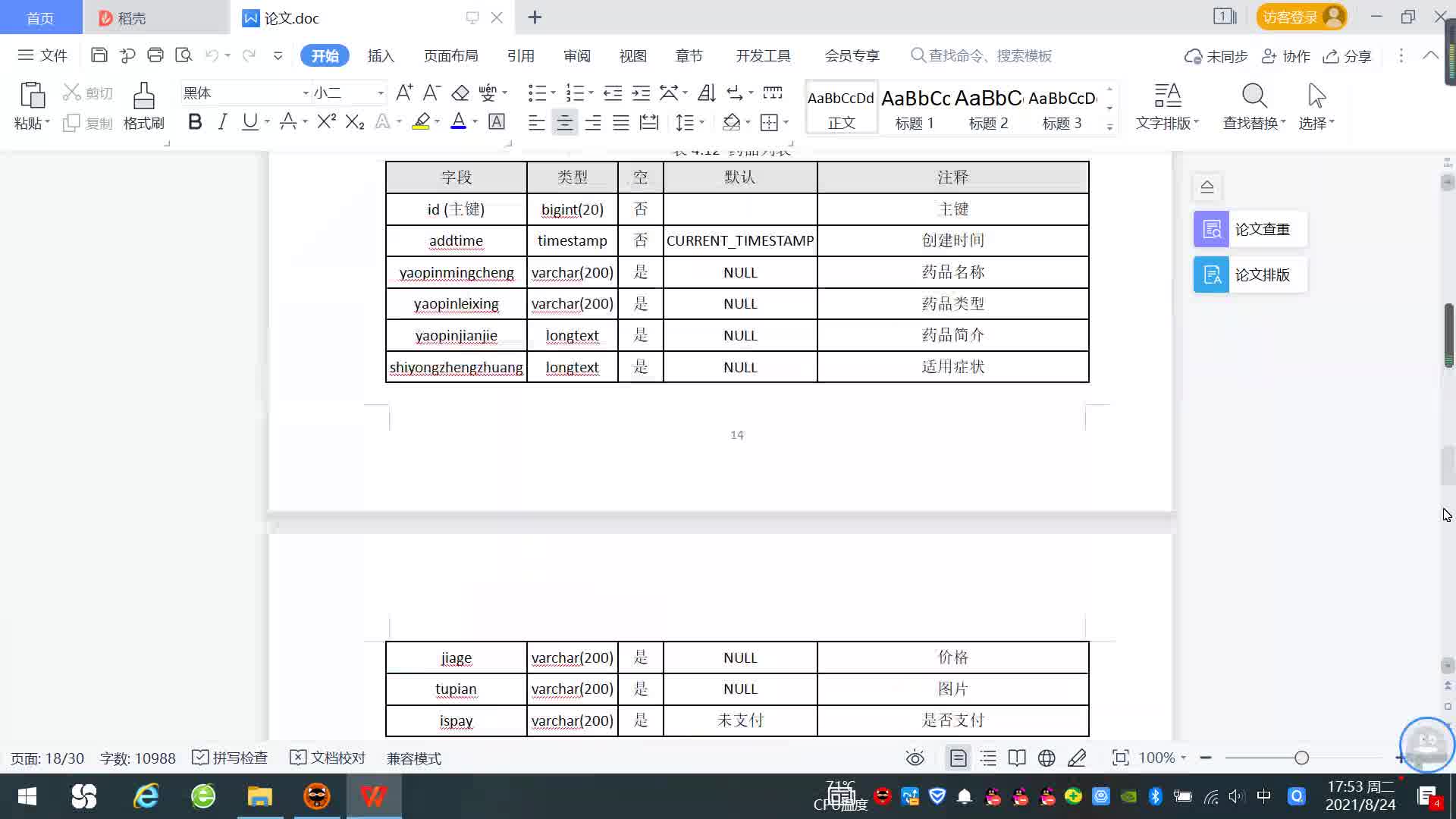This screenshot has width=1456, height=819.
Task: Click the superscript X² icon
Action: click(x=326, y=122)
